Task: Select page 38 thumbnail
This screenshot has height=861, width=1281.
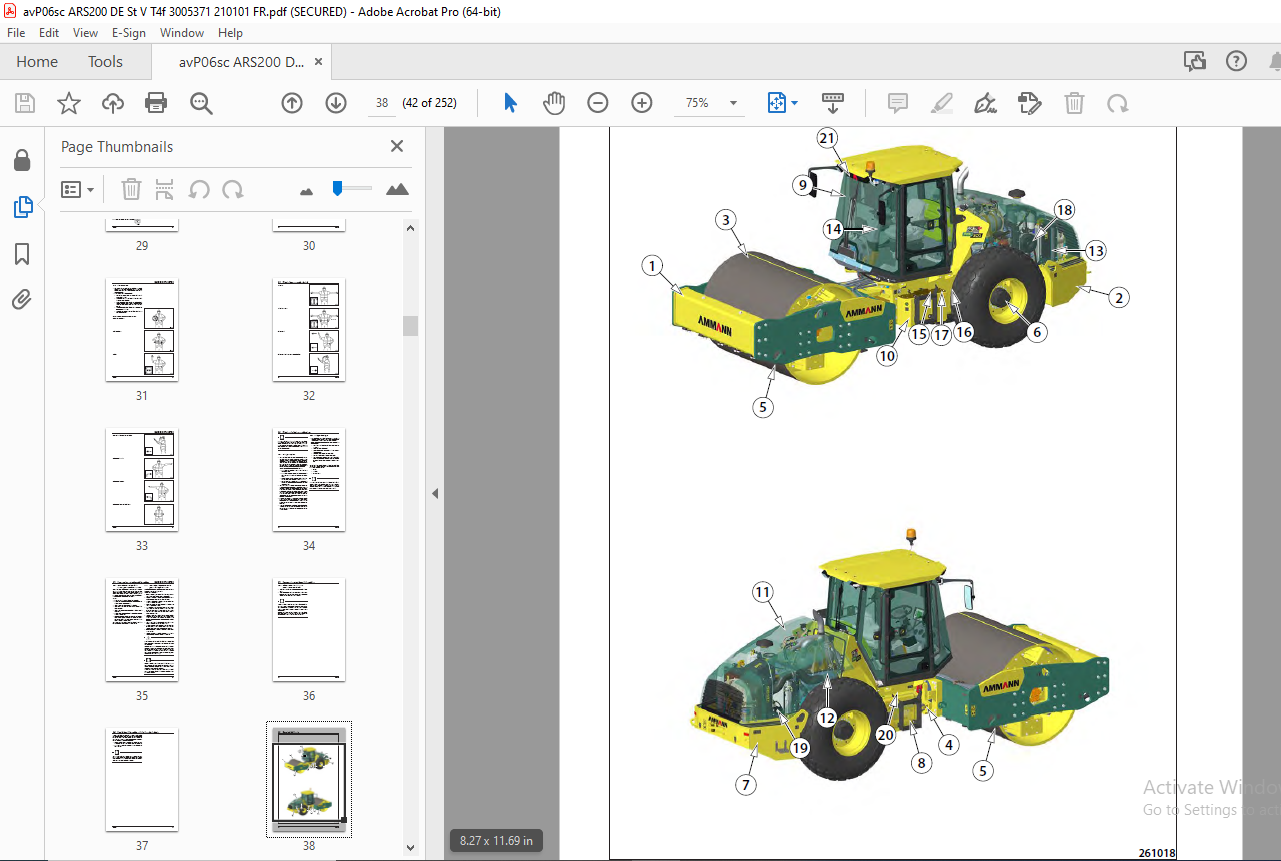Action: 309,779
